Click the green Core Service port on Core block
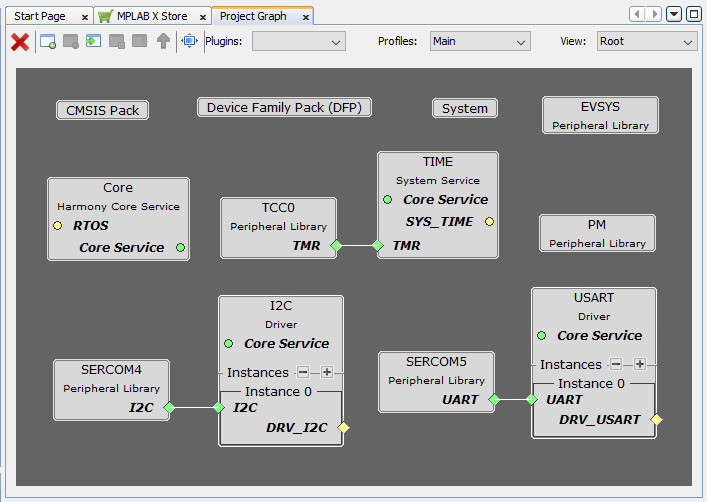The height and width of the screenshot is (502, 707). (180, 247)
